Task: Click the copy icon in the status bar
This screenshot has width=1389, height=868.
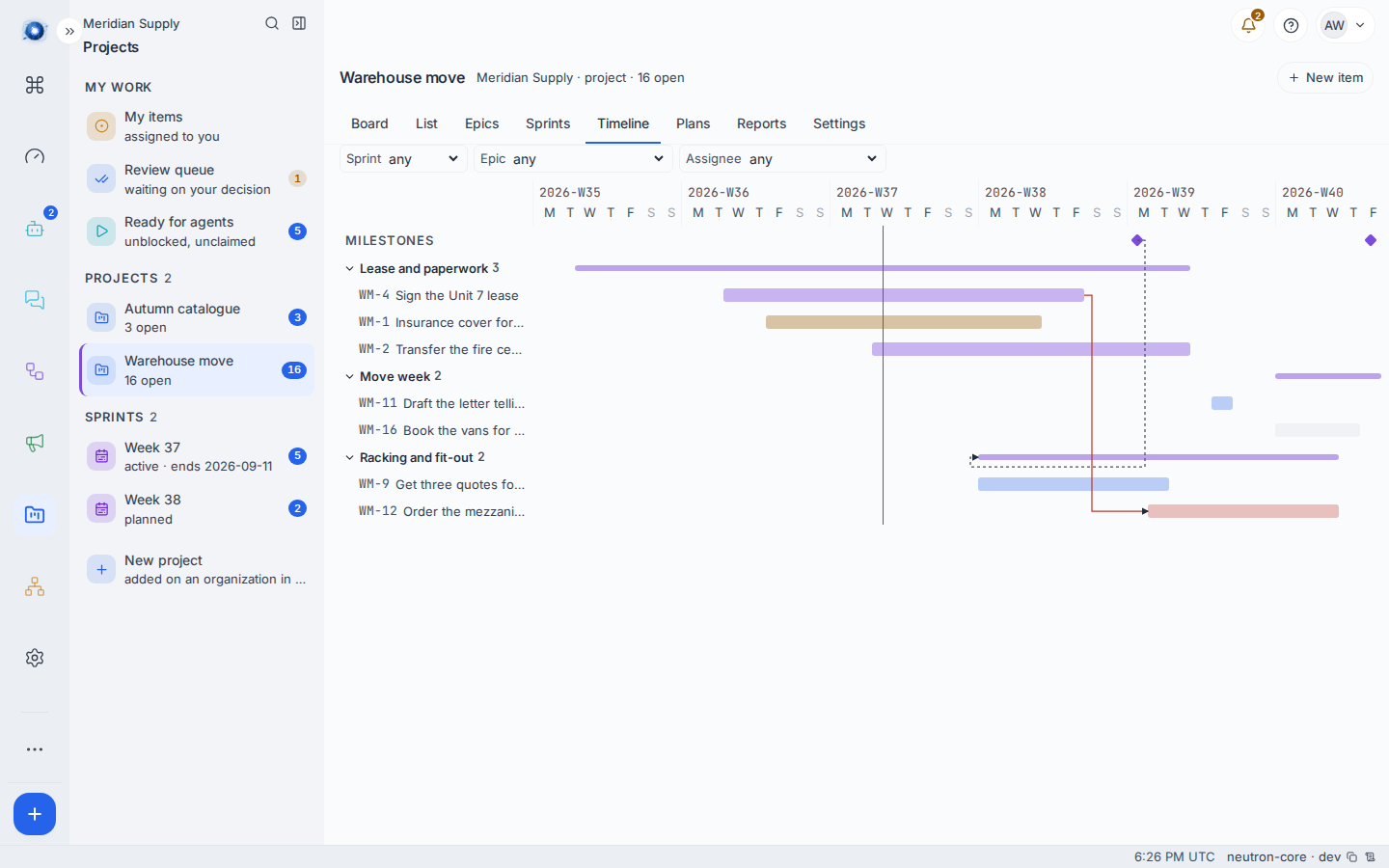Action: [1351, 856]
